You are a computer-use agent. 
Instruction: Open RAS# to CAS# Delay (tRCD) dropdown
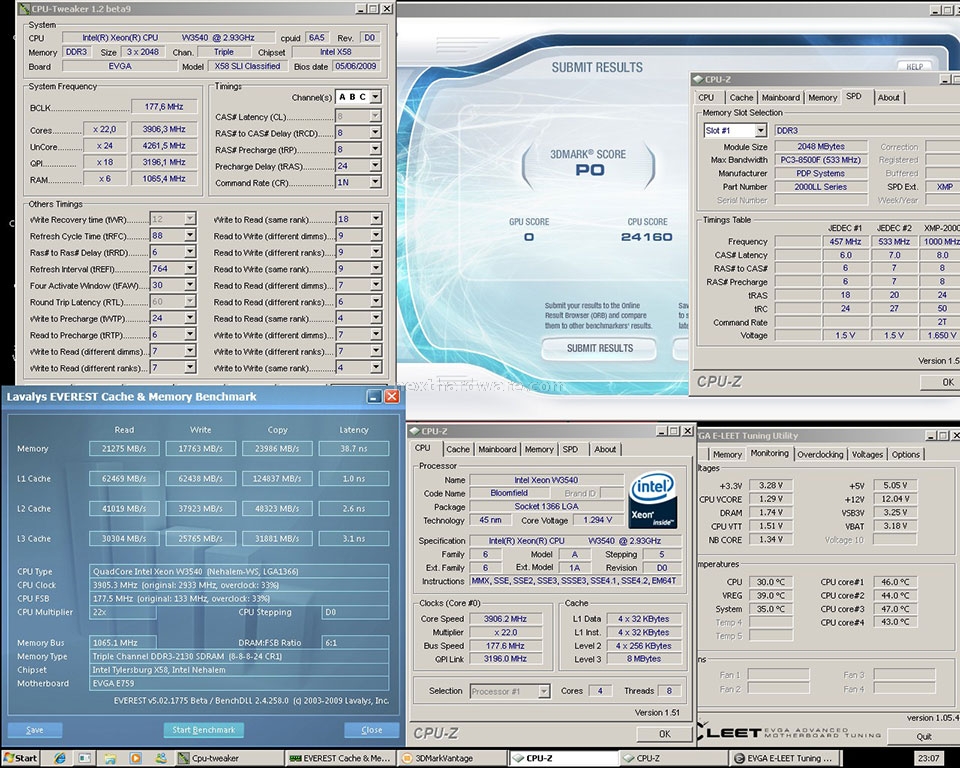point(375,132)
